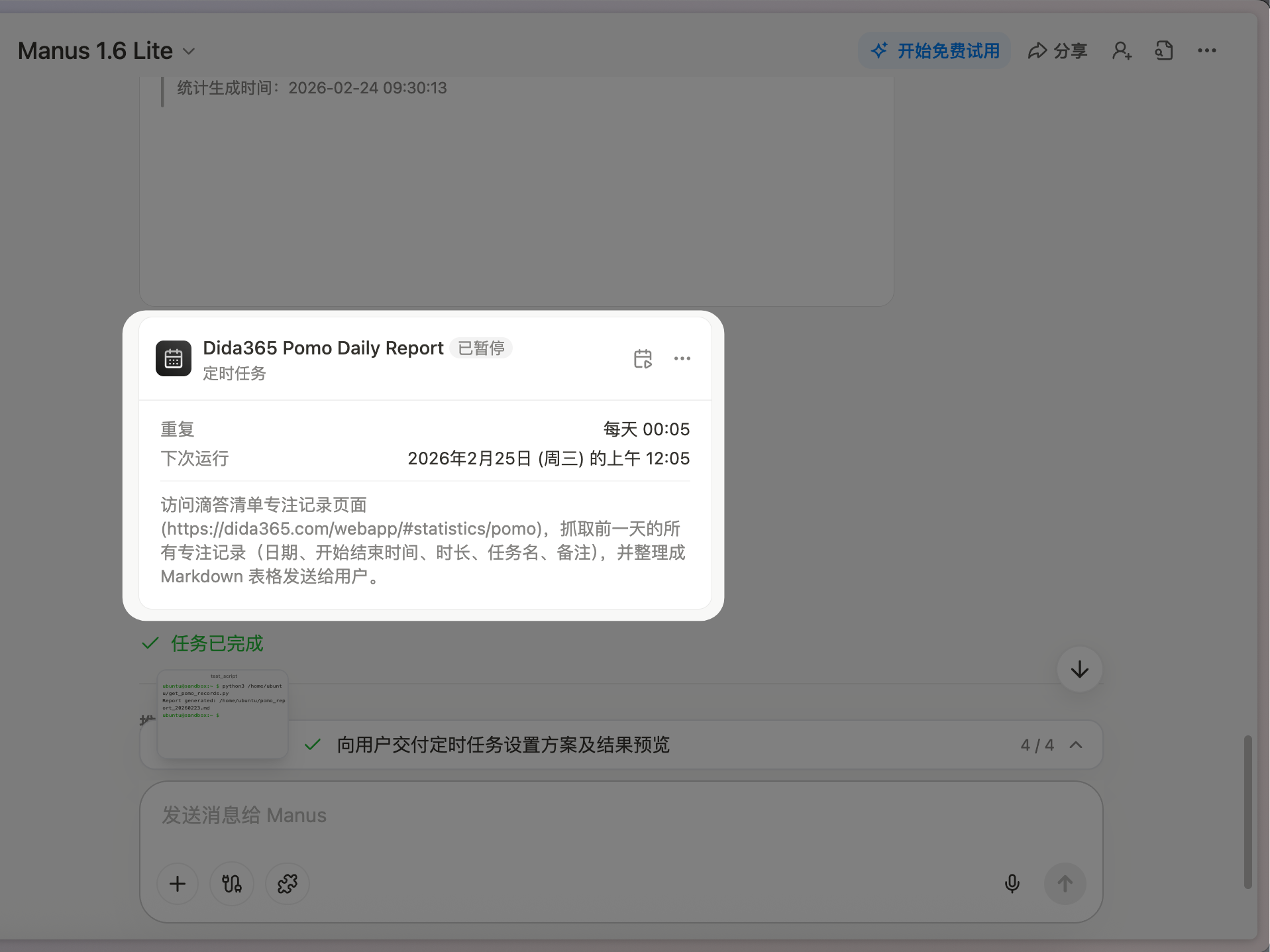This screenshot has height=952, width=1270.
Task: Click the 向用户交付定时任务设置方案及结果预览 step
Action: point(503,745)
